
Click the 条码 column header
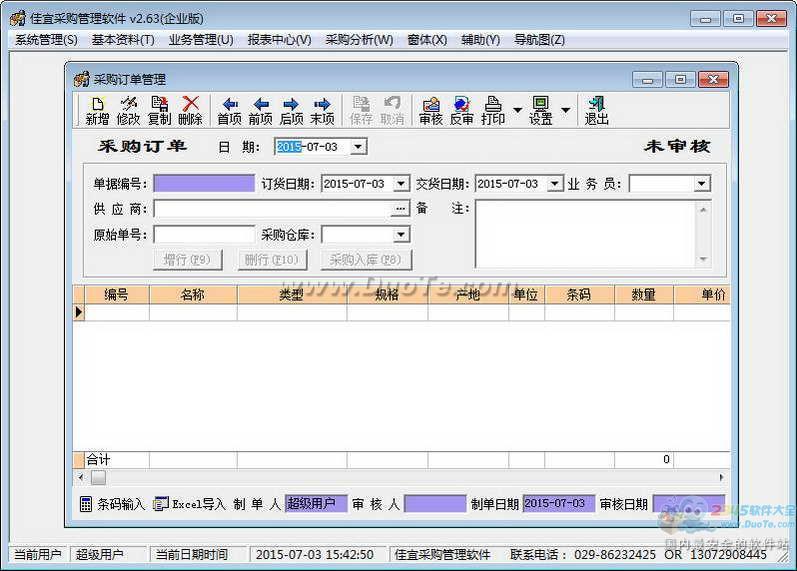pyautogui.click(x=579, y=295)
